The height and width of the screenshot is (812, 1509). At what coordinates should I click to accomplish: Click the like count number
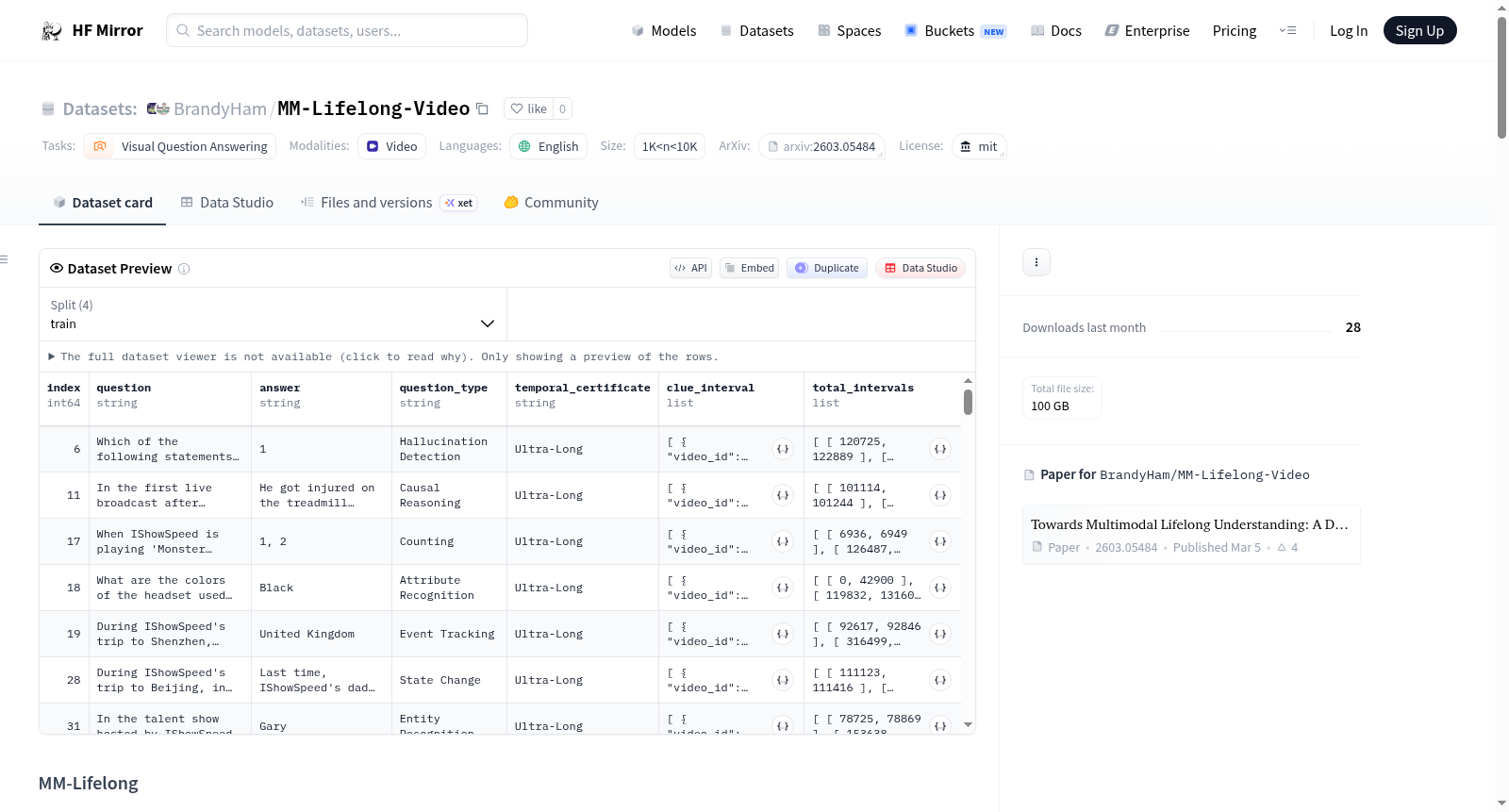562,108
